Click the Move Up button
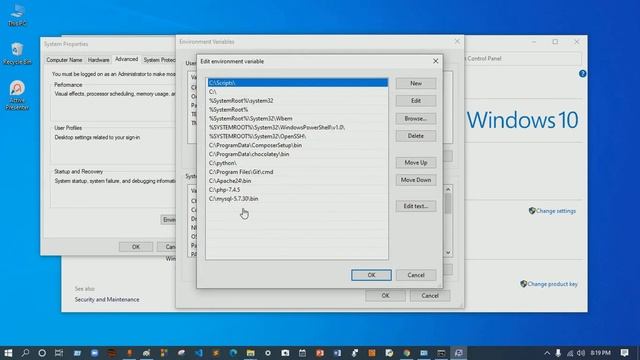 [416, 162]
